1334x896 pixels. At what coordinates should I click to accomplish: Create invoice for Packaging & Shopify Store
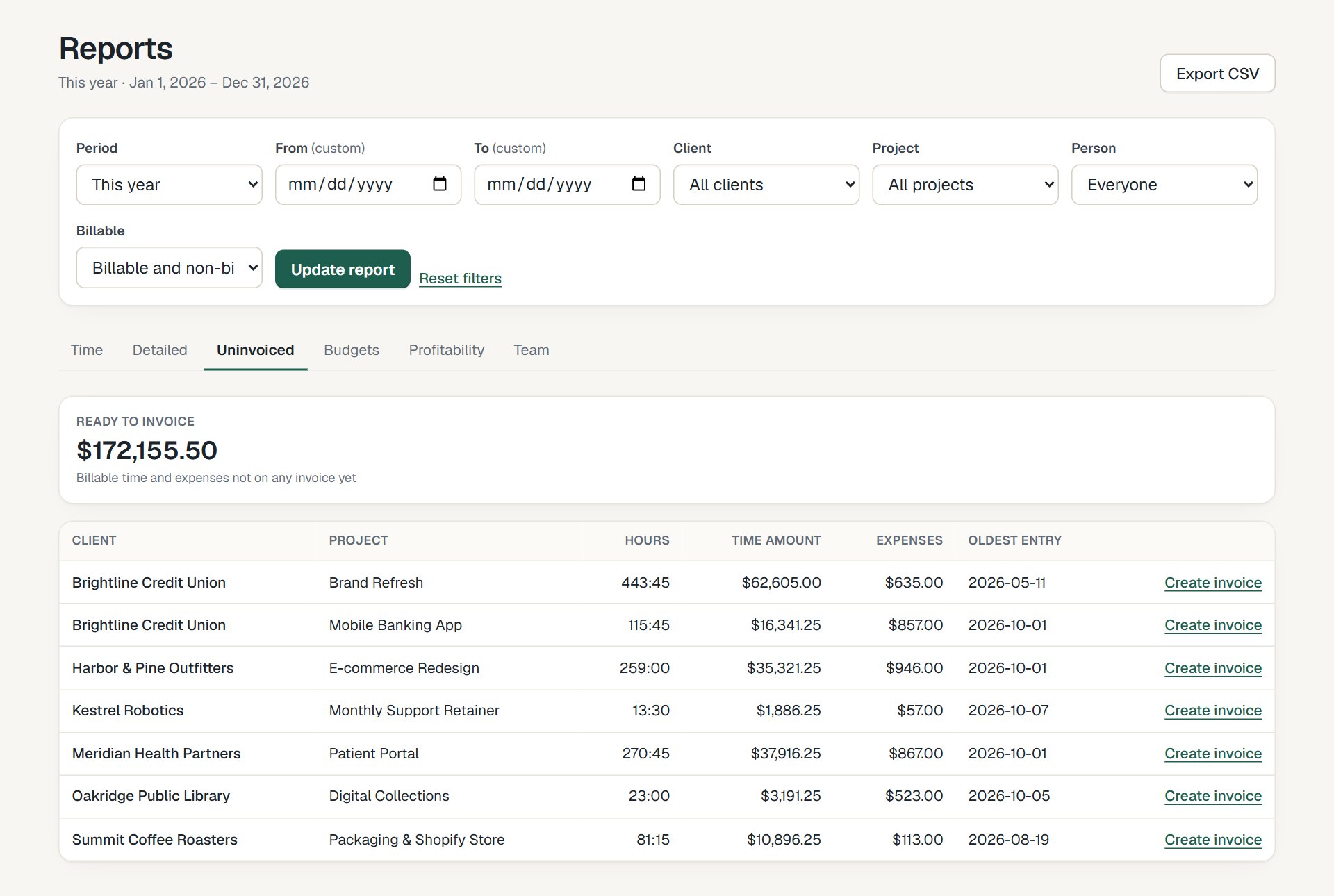coord(1213,840)
